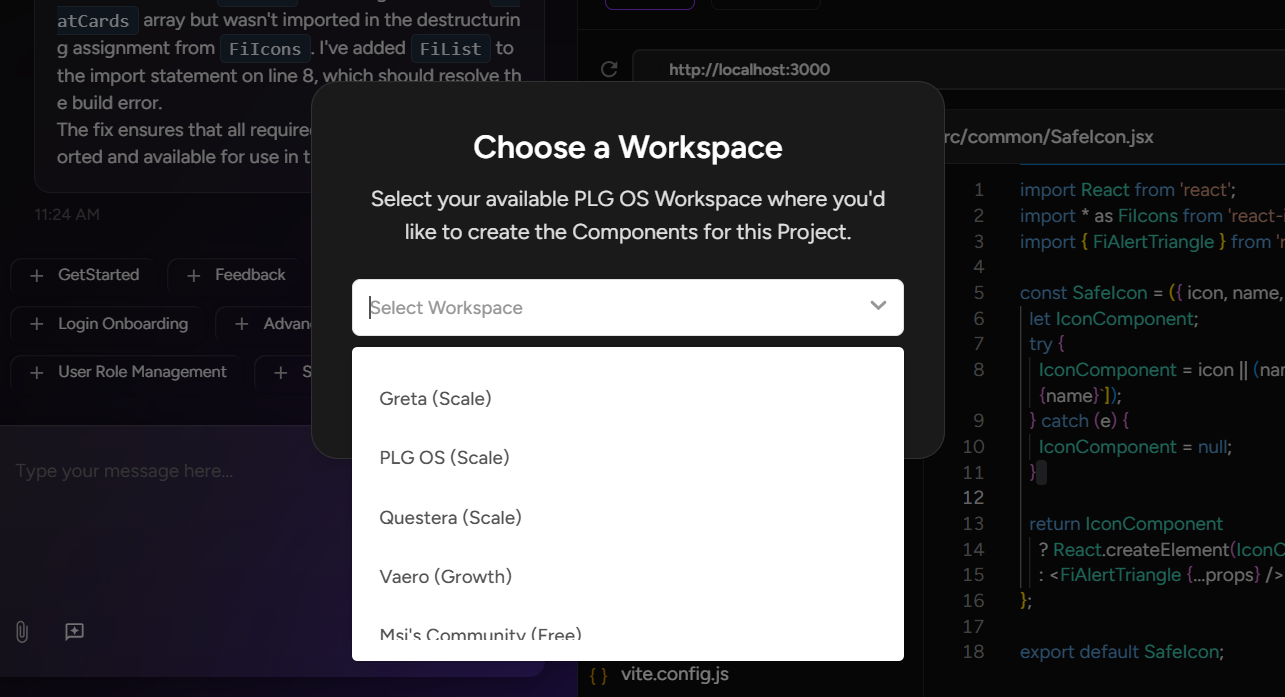This screenshot has width=1285, height=697.
Task: Choose PLG OS (Scale) from list
Action: coord(444,458)
